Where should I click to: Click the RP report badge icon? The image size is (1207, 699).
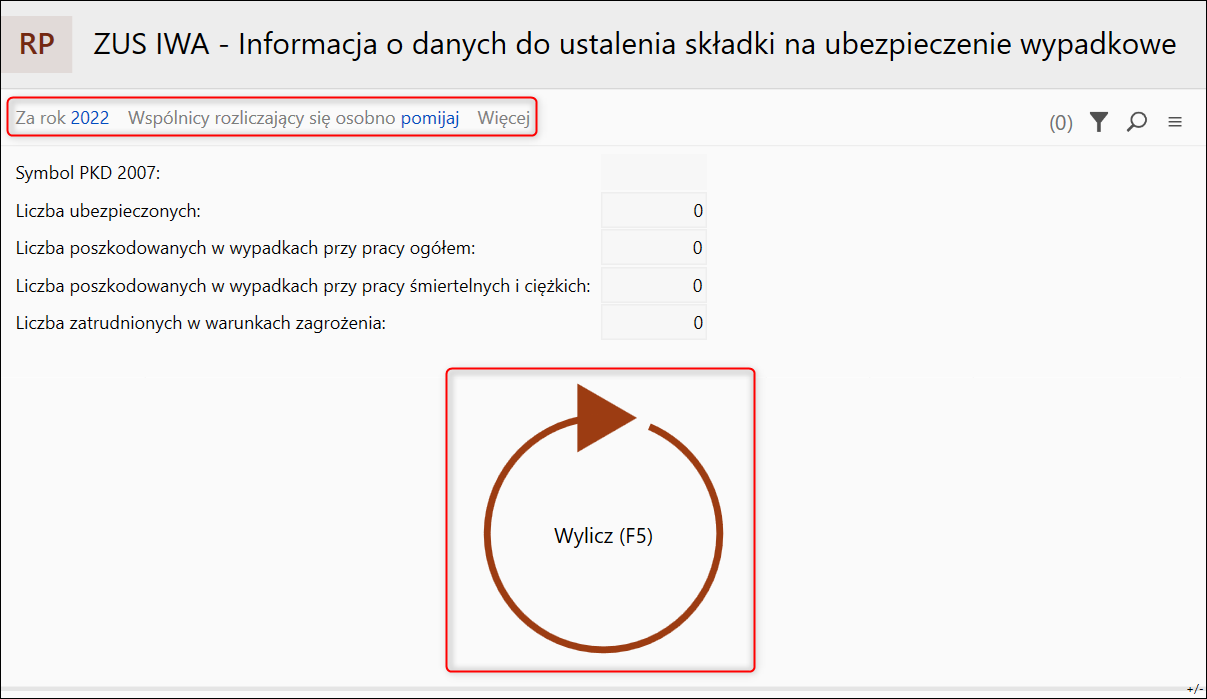tap(37, 44)
